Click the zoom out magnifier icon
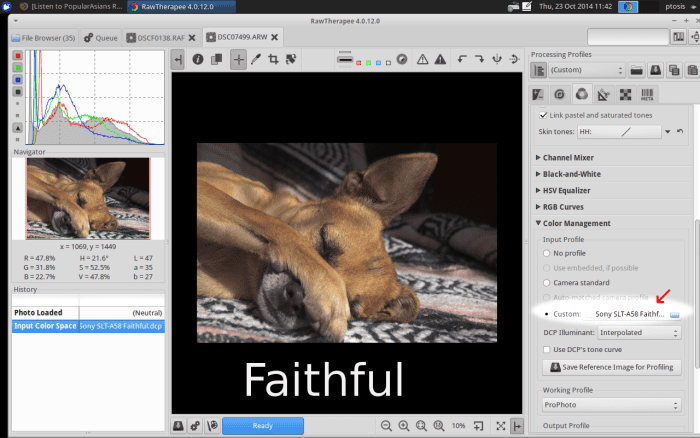 point(386,426)
